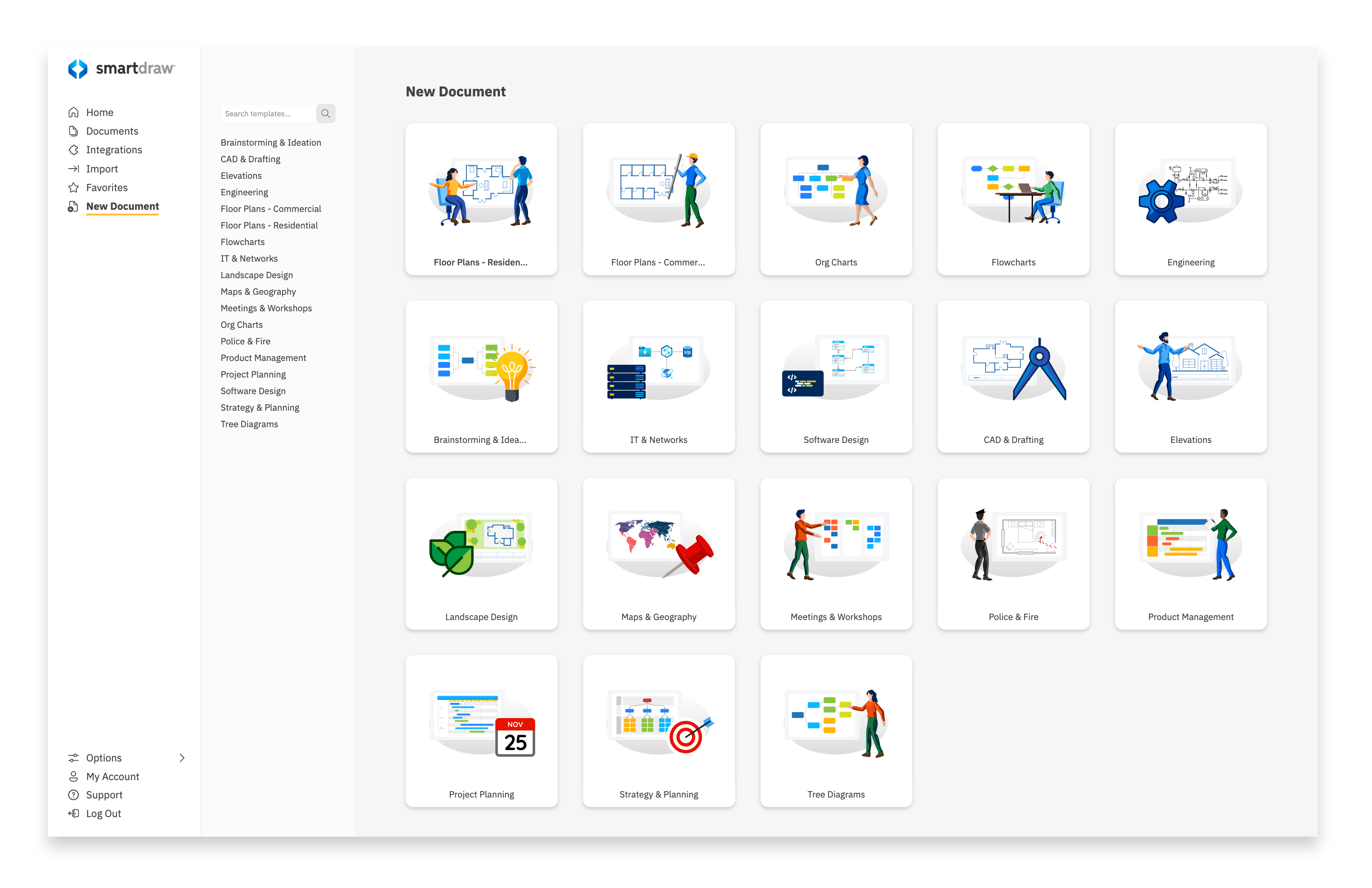
Task: Select Flowcharts in the category list
Action: coord(242,242)
